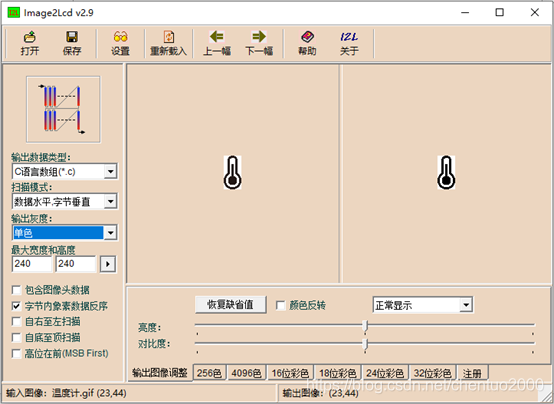Enable 包含图像头数据 checkbox

click(16, 290)
